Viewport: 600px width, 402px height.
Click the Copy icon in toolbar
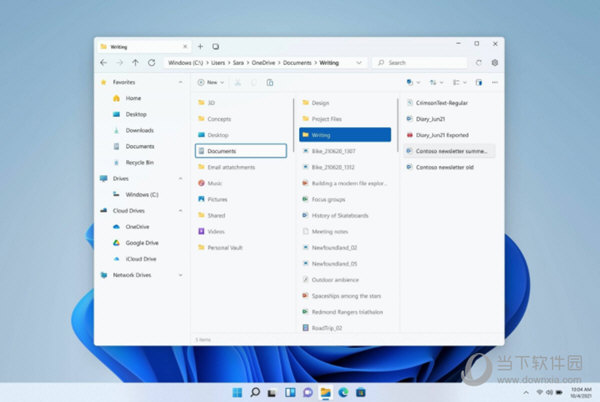click(x=254, y=83)
